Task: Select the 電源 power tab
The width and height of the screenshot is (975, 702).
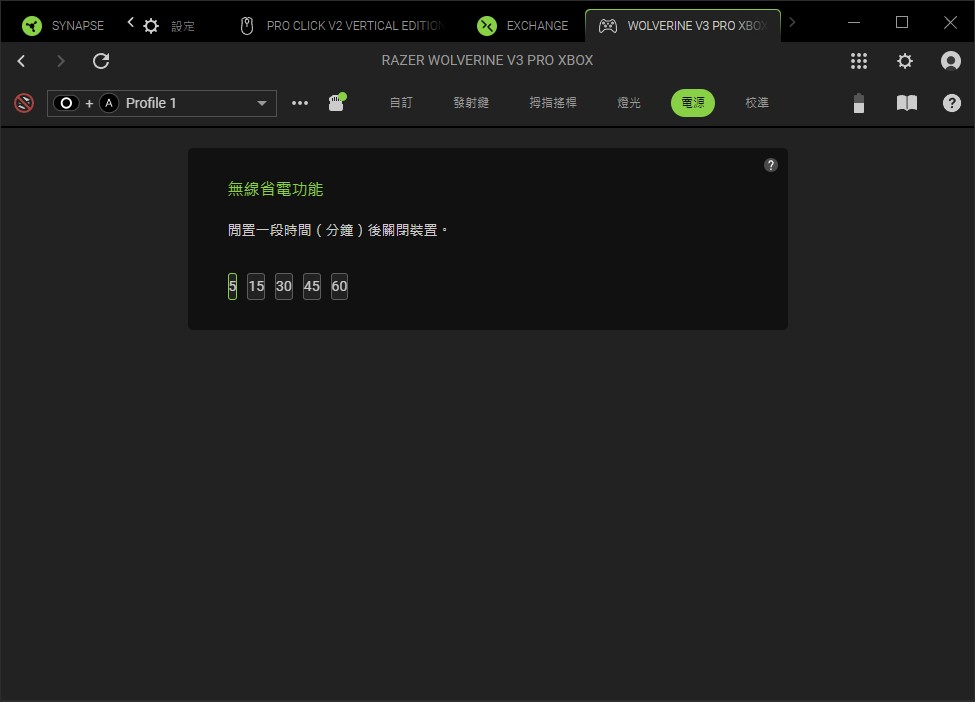Action: click(693, 103)
